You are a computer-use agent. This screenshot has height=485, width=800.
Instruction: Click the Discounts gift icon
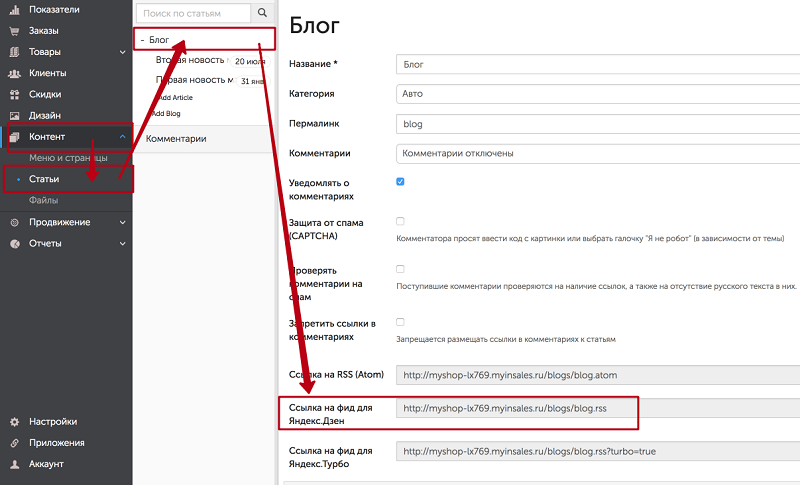(14, 95)
